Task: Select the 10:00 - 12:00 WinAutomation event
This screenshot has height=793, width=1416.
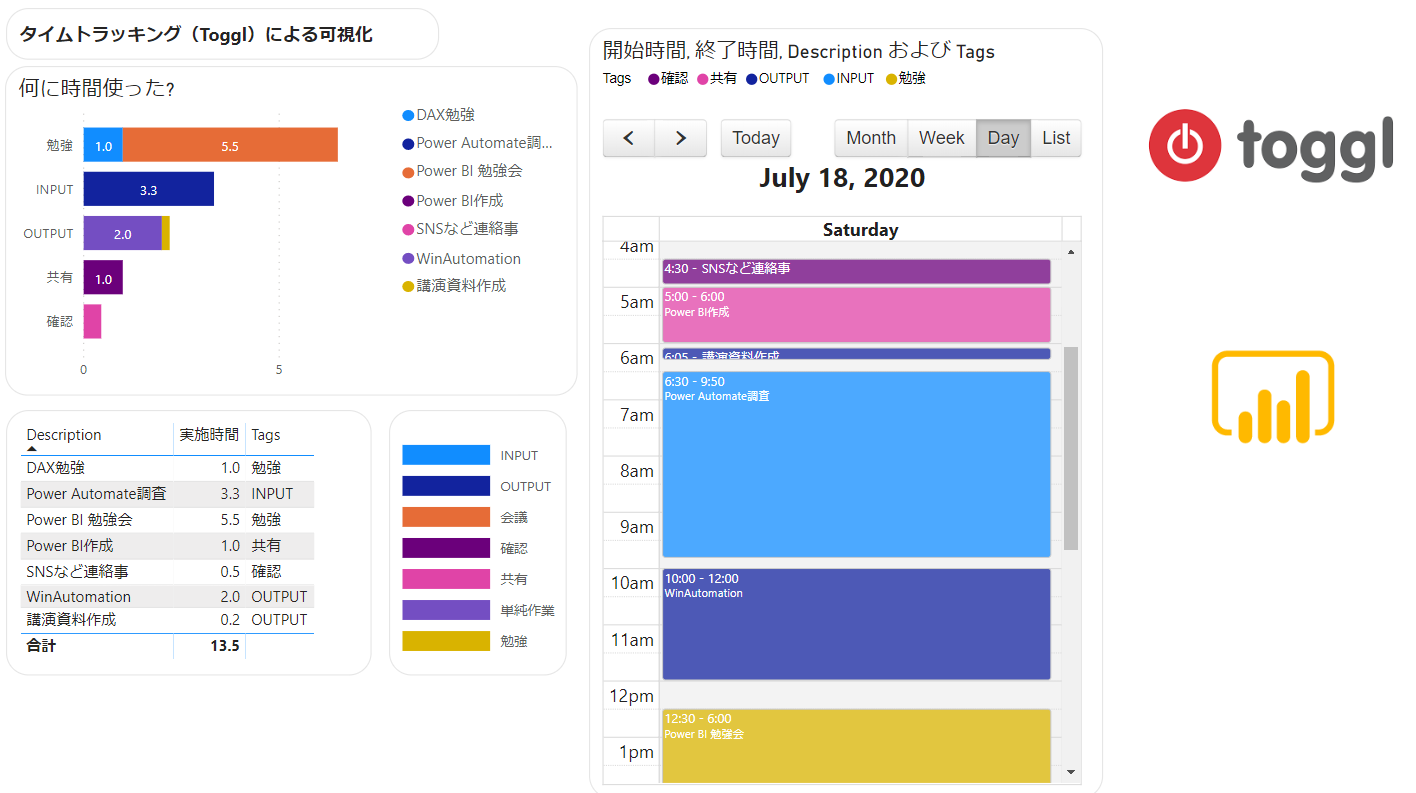Action: tap(856, 624)
